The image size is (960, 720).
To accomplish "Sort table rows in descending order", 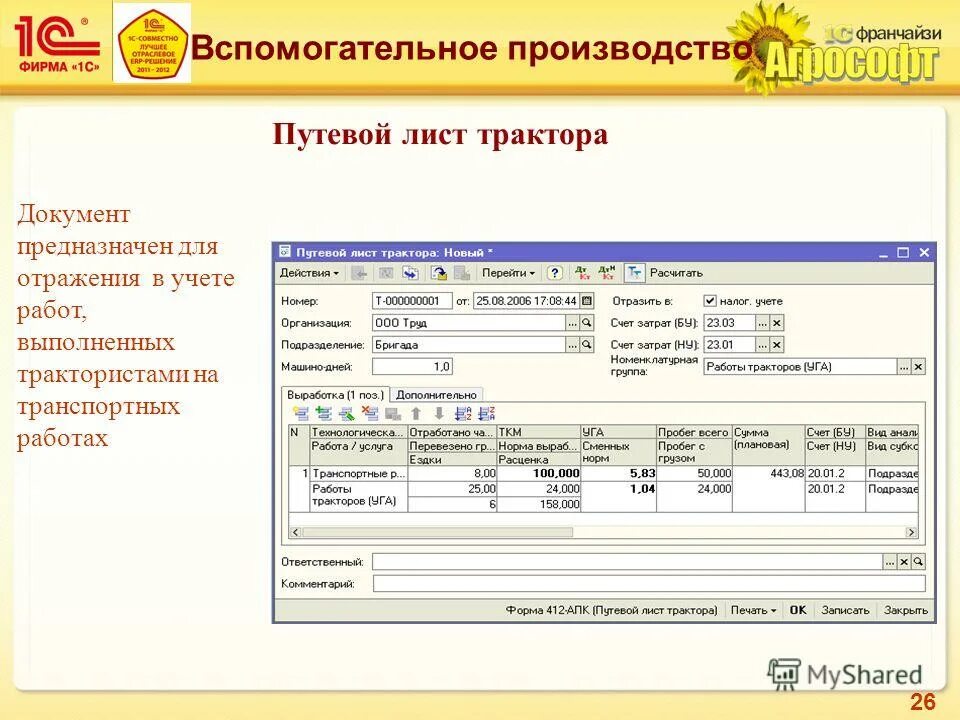I will coord(487,414).
